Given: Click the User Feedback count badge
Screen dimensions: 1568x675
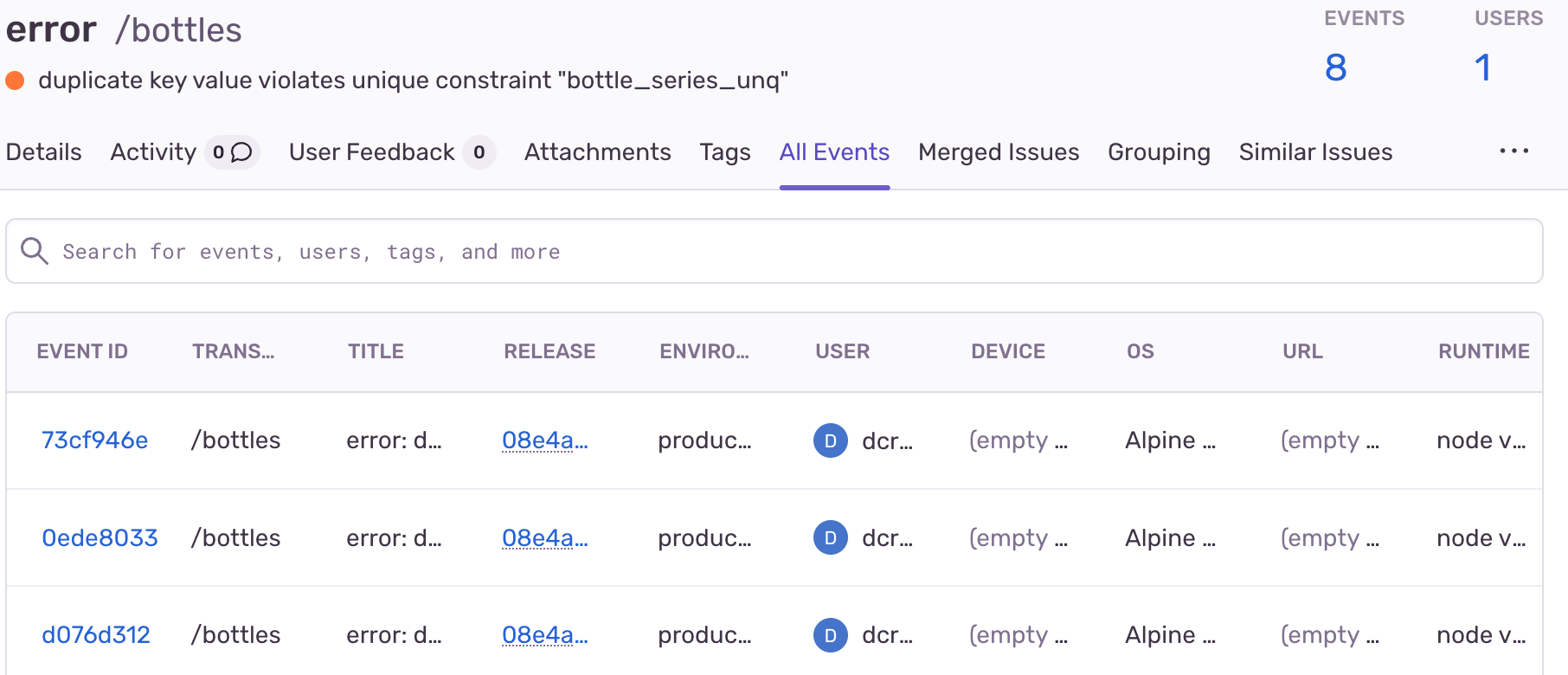Looking at the screenshot, I should (x=479, y=152).
